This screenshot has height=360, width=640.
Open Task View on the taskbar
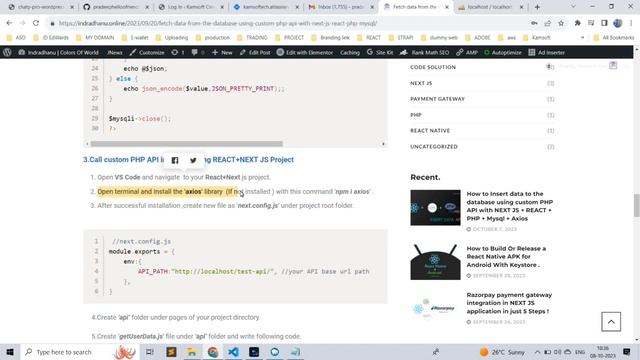pos(150,352)
